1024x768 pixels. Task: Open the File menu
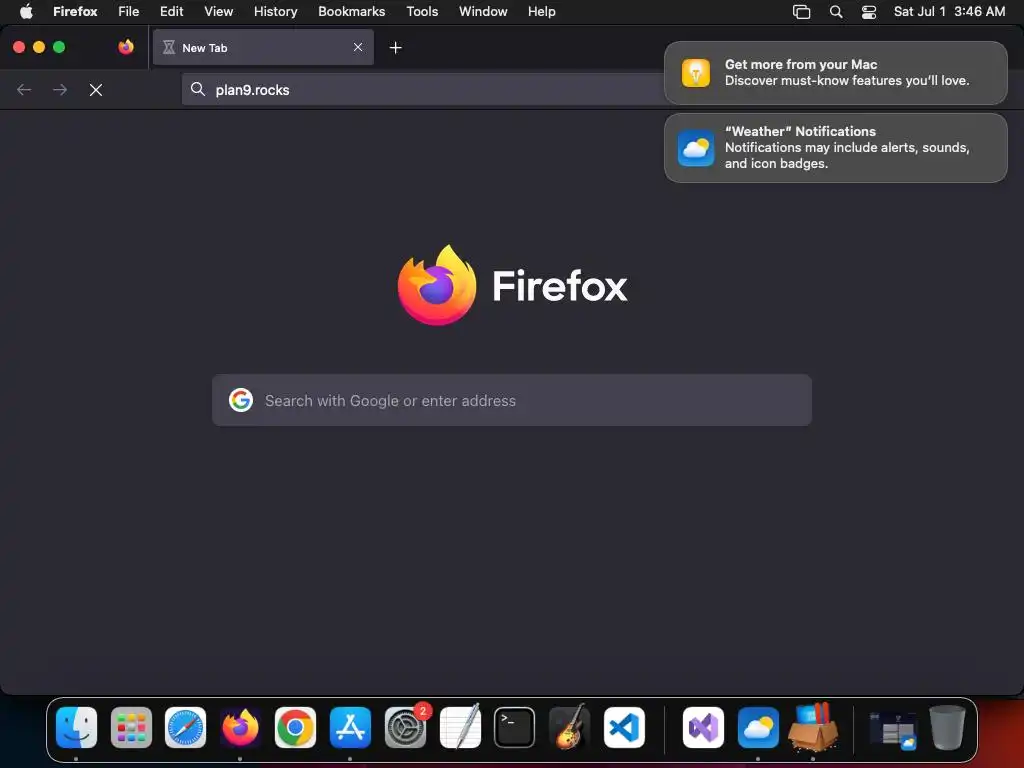point(129,11)
